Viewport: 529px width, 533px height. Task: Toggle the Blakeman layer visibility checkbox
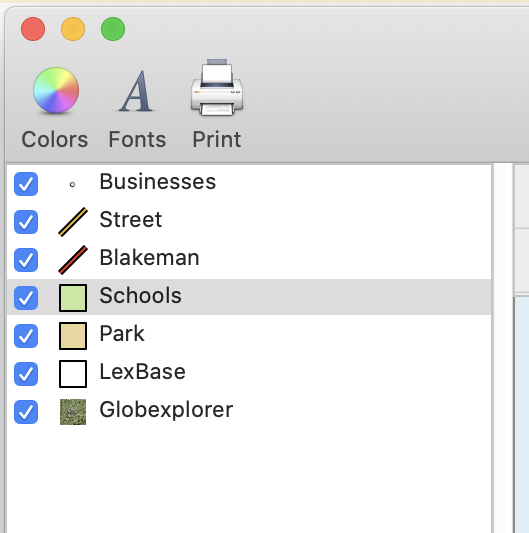point(26,260)
